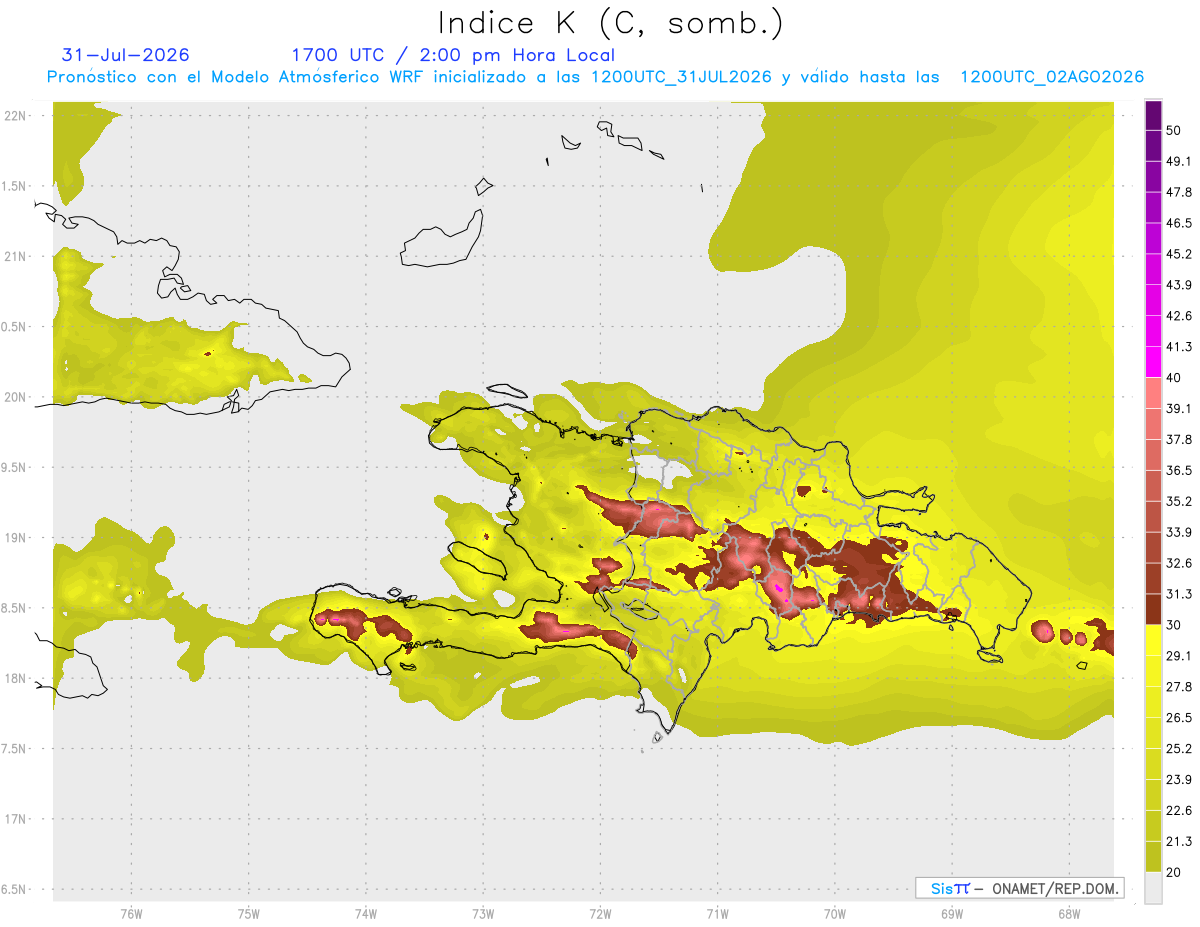Pick the bright magenta swatch between 40 and 41.3
1200x927 pixels.
[x=1153, y=362]
